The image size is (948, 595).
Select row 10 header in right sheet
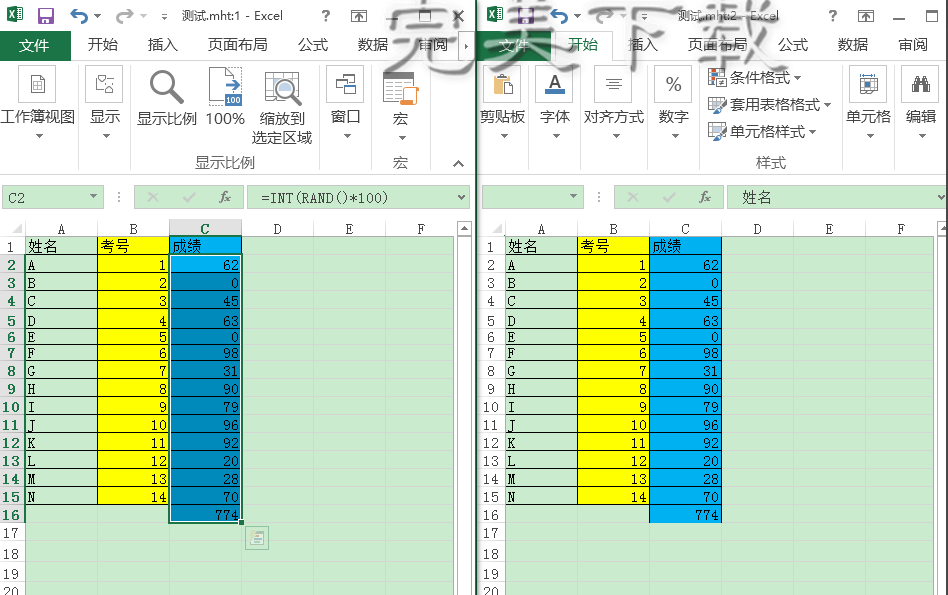pos(491,407)
